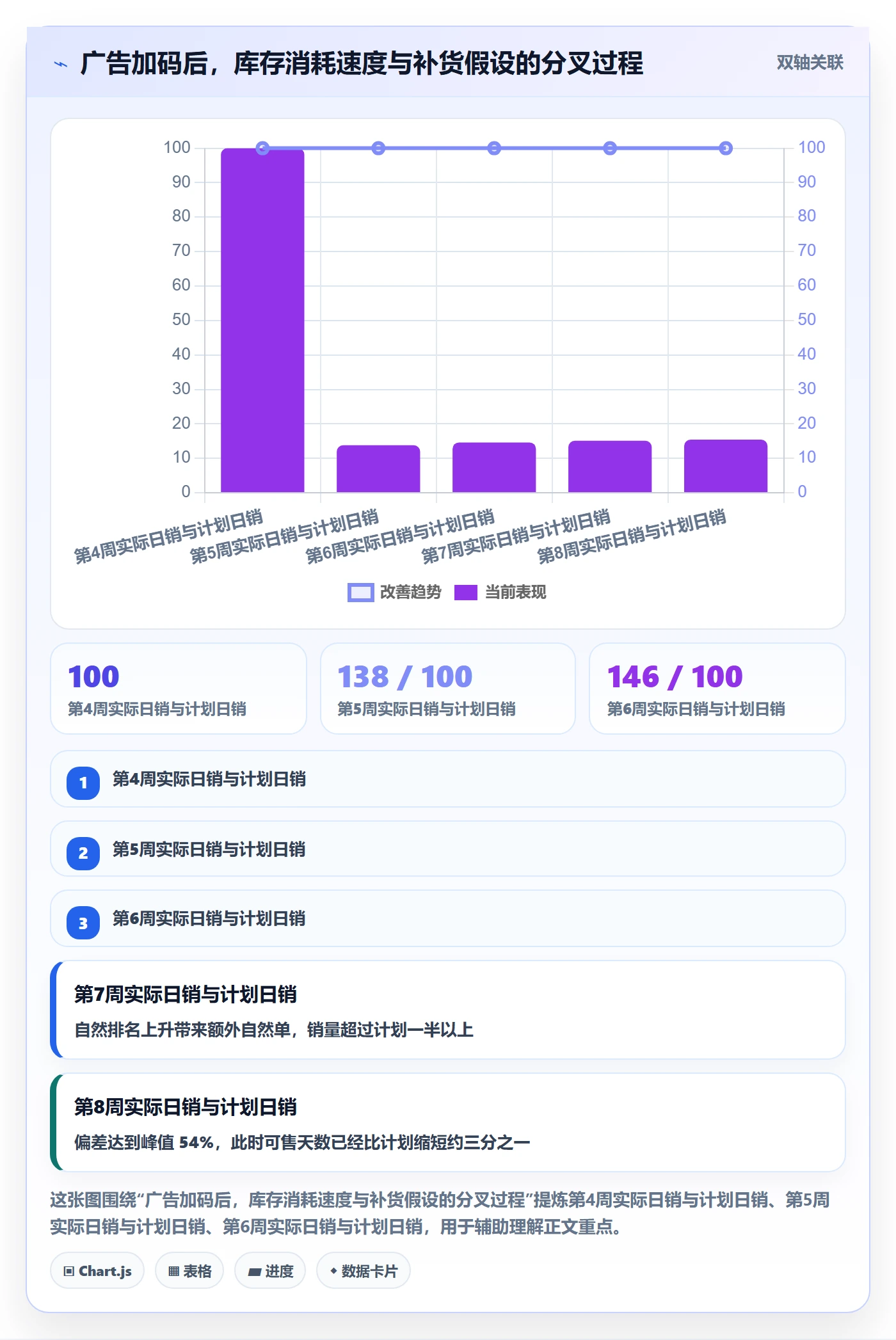Click the 改善趋势 legend label text
The height and width of the screenshot is (1340, 896).
pos(410,593)
